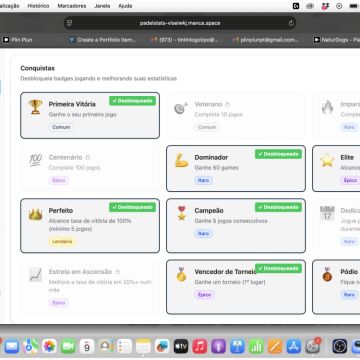The height and width of the screenshot is (360, 360).
Task: Click the Lendária tag on Perfeito card
Action: 62,241
